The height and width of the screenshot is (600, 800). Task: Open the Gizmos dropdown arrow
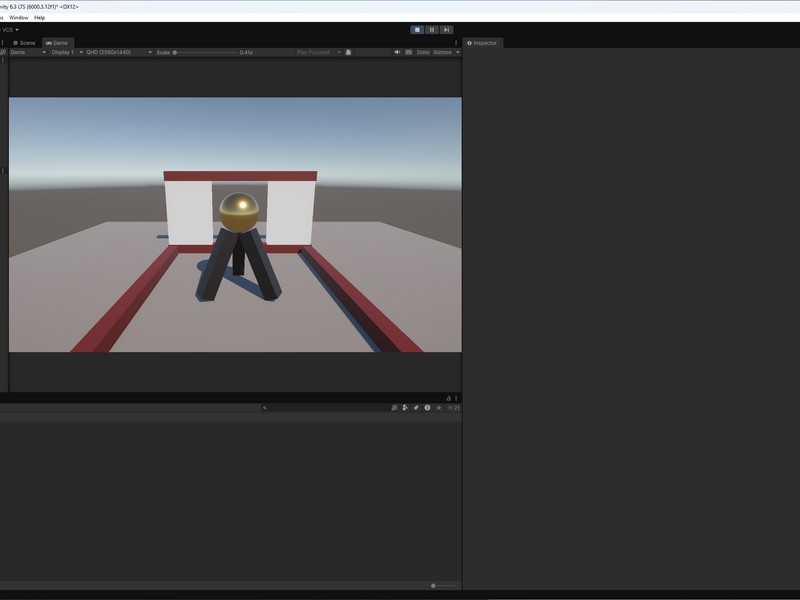[x=458, y=52]
